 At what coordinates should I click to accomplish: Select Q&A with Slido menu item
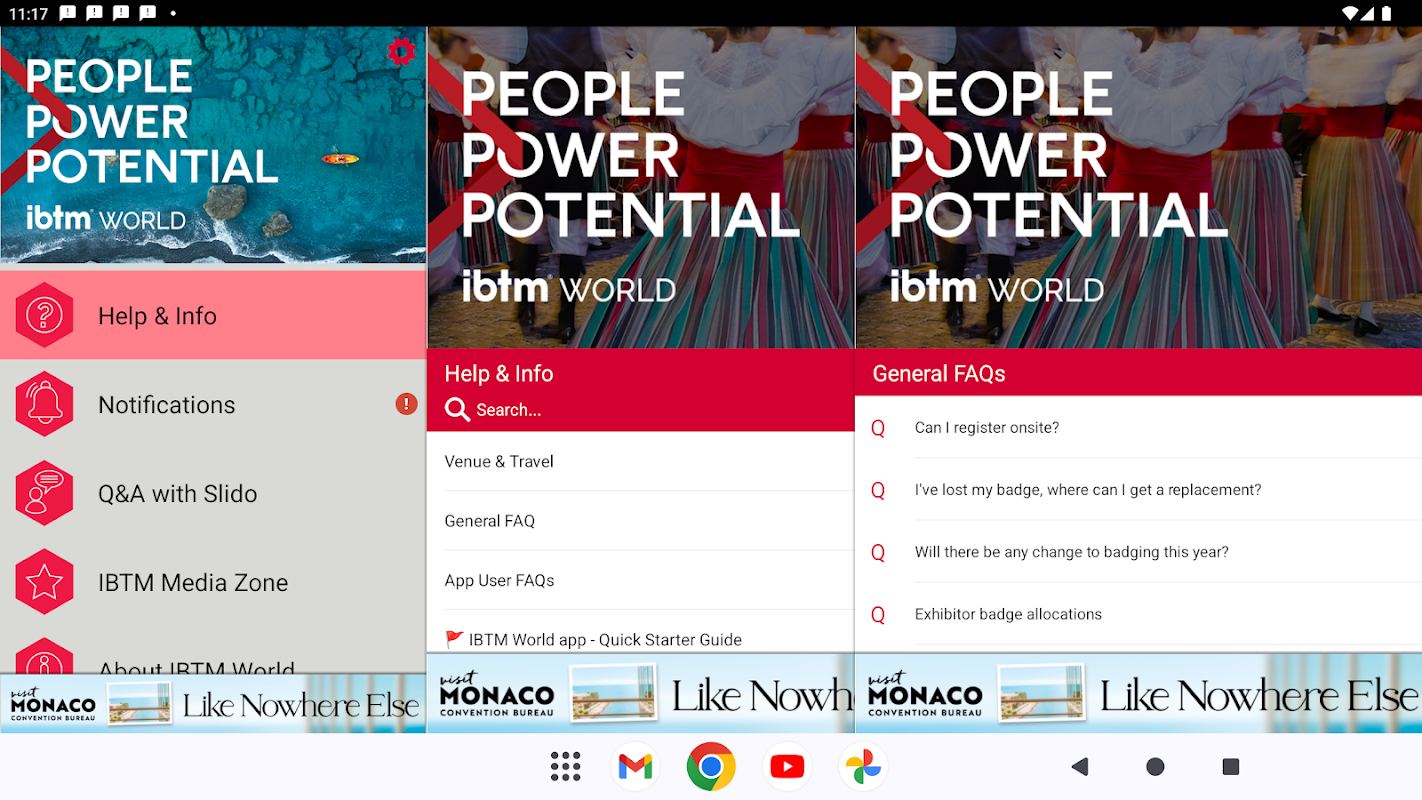213,493
